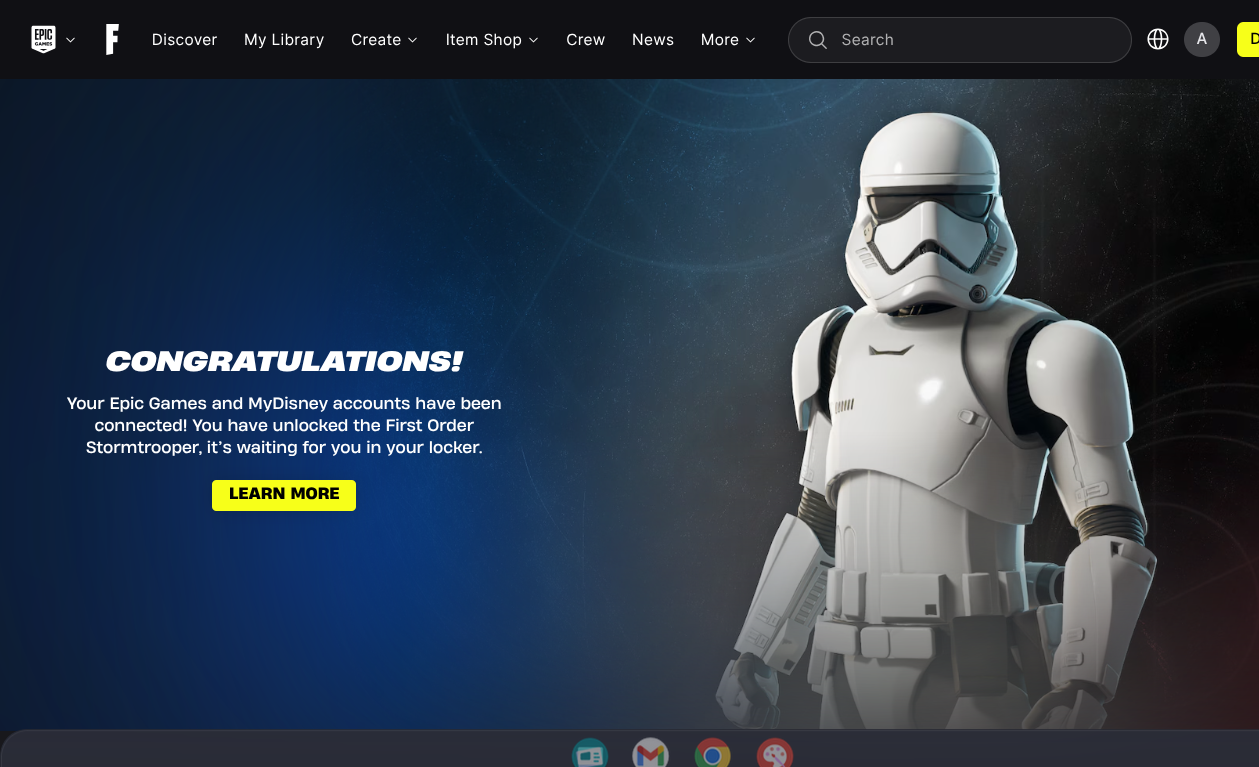The height and width of the screenshot is (767, 1259).
Task: Click the CONGRATULATIONS! heading
Action: [x=284, y=361]
